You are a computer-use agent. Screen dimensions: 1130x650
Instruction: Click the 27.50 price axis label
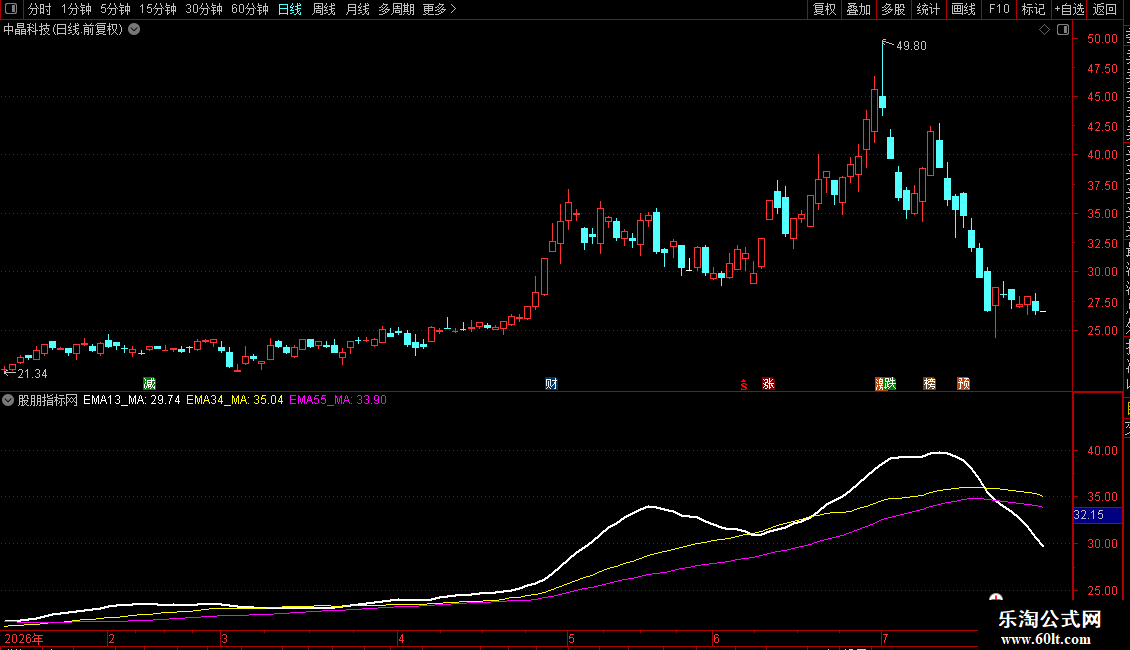tap(1103, 303)
